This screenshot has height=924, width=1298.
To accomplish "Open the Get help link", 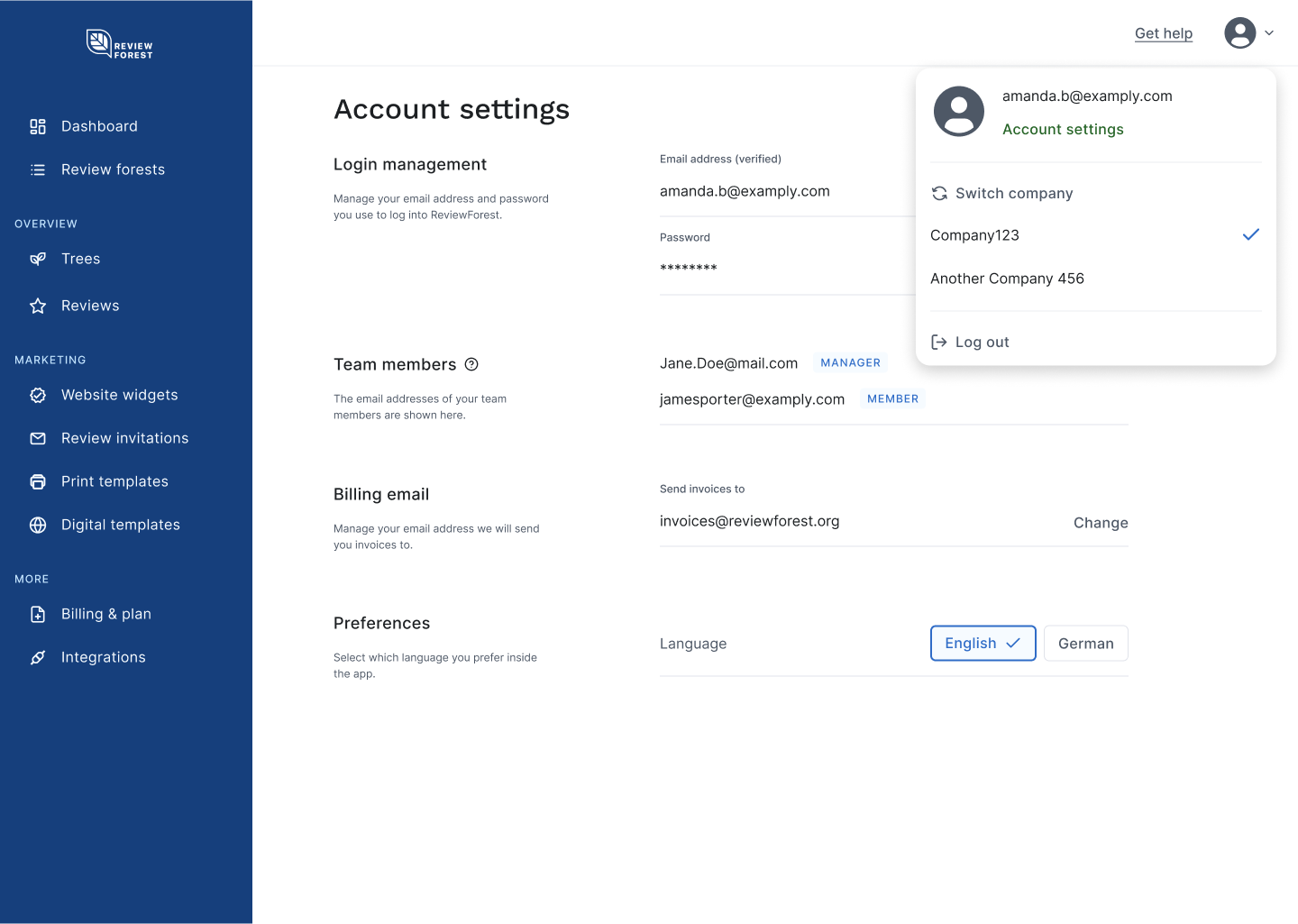I will [x=1163, y=33].
